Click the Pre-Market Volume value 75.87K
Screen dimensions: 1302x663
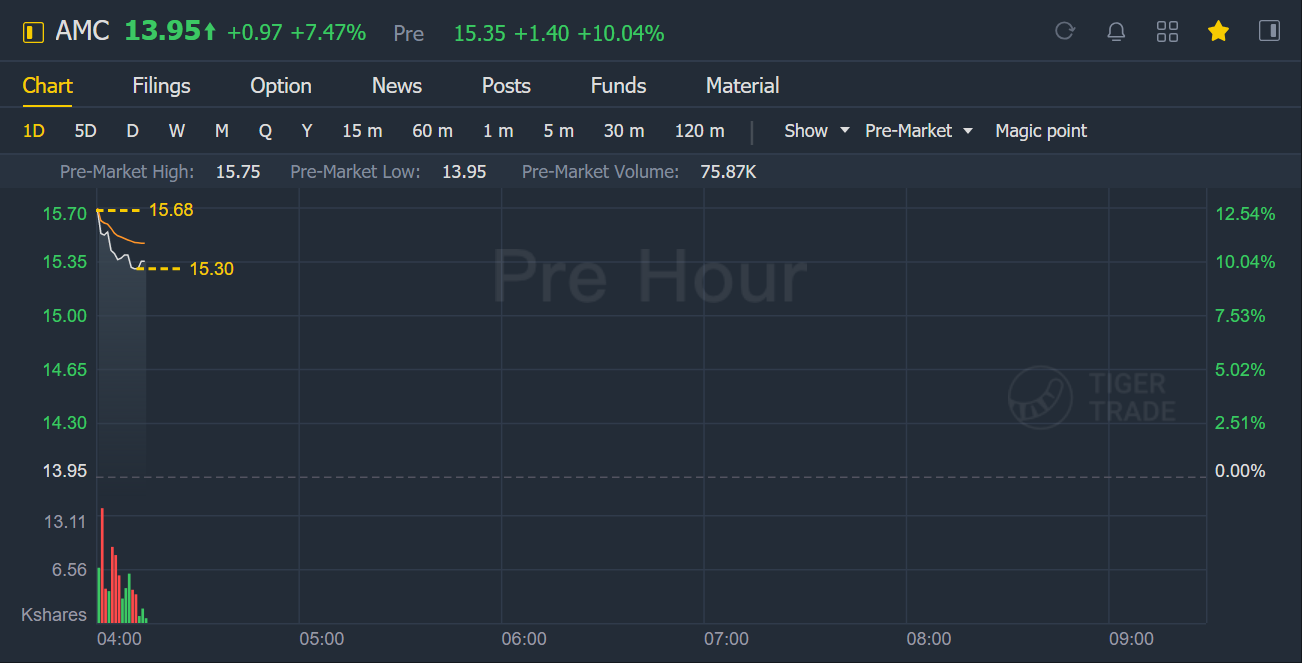click(728, 172)
